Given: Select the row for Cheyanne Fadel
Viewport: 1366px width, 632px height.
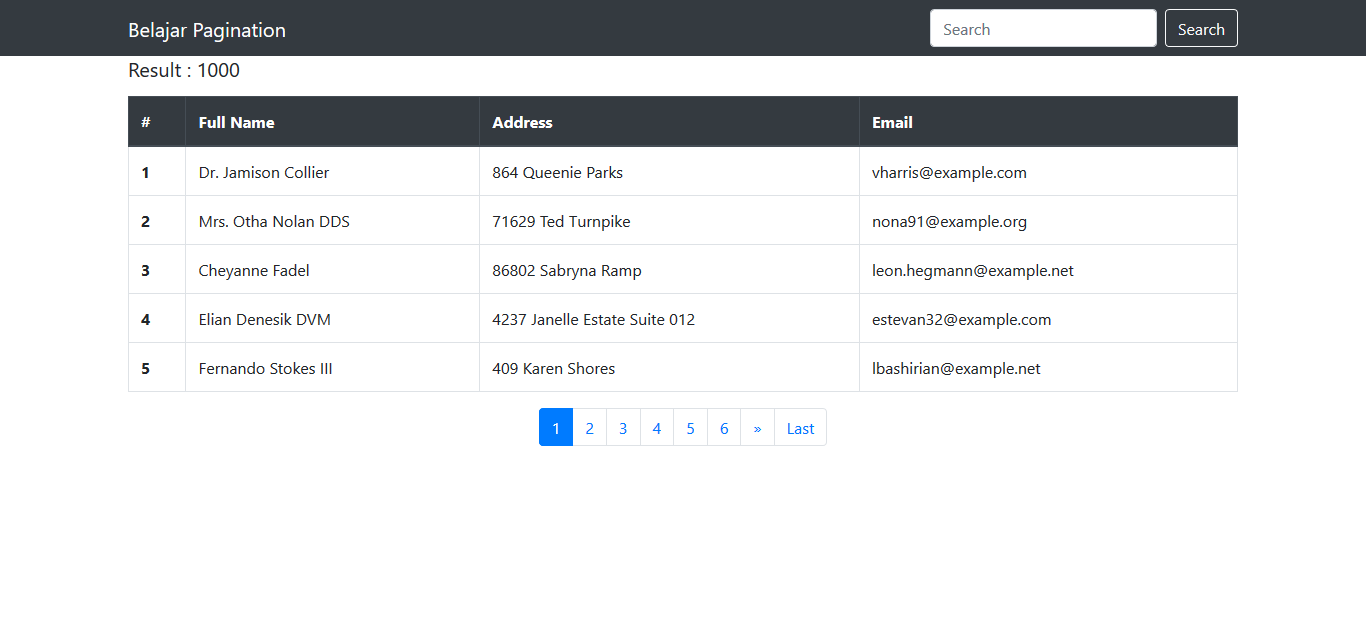Looking at the screenshot, I should point(254,270).
